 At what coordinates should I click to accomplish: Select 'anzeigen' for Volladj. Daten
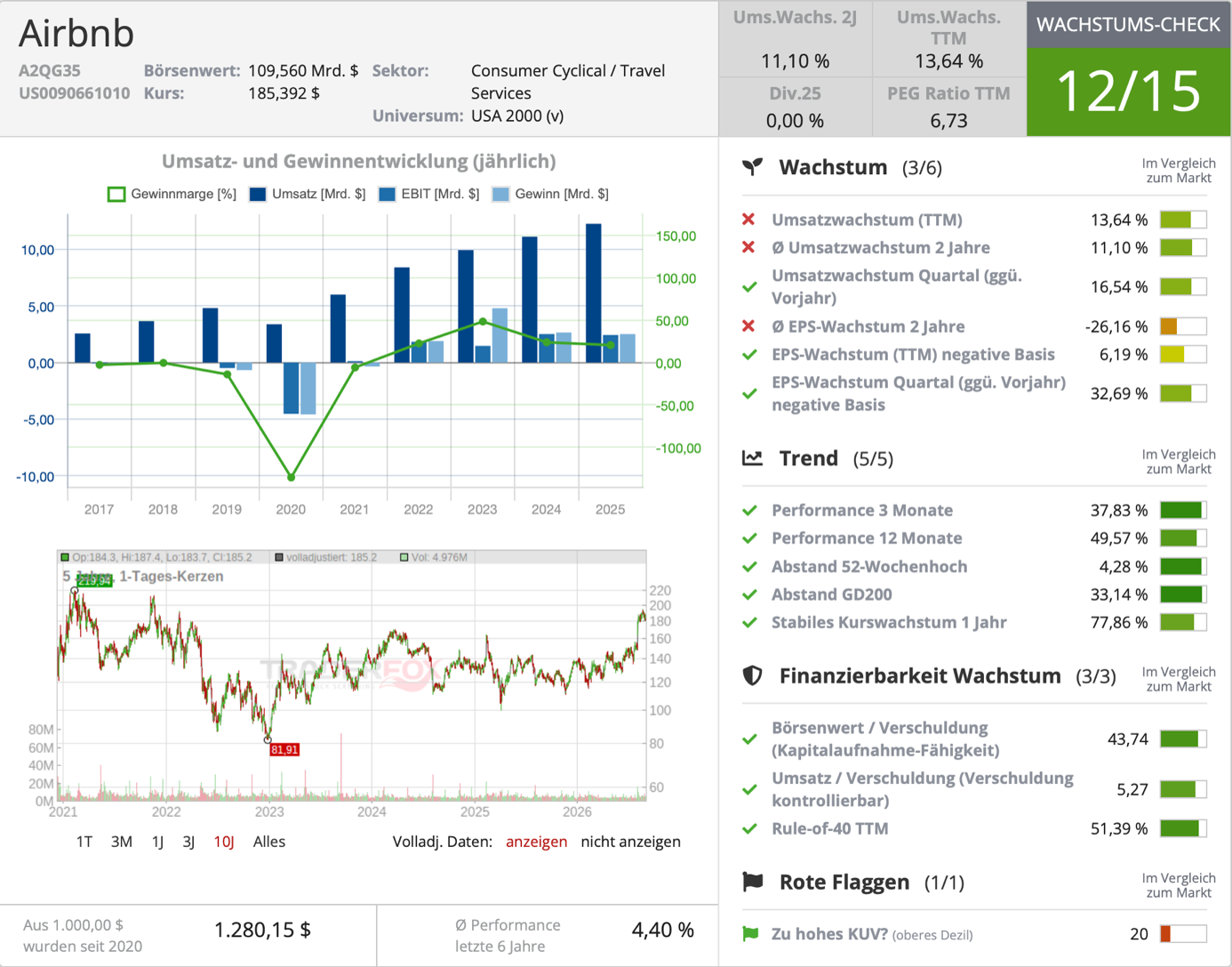coord(536,842)
